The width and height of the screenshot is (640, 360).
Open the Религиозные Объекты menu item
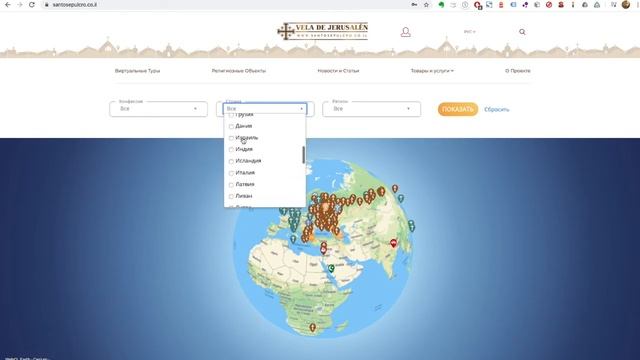point(239,71)
